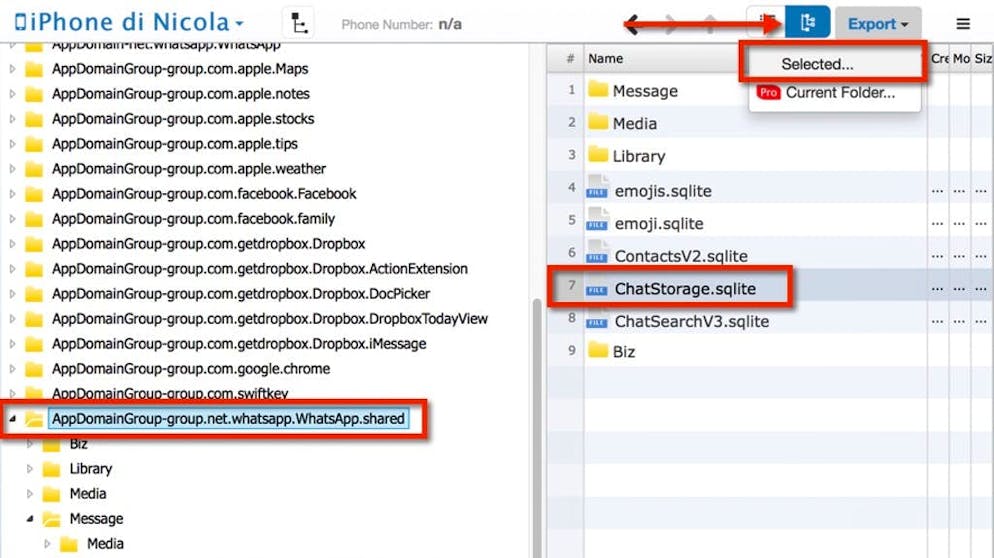The width and height of the screenshot is (994, 558).
Task: Select AppDomainGroup-group.com.apple.stocks tree row
Action: (x=183, y=119)
